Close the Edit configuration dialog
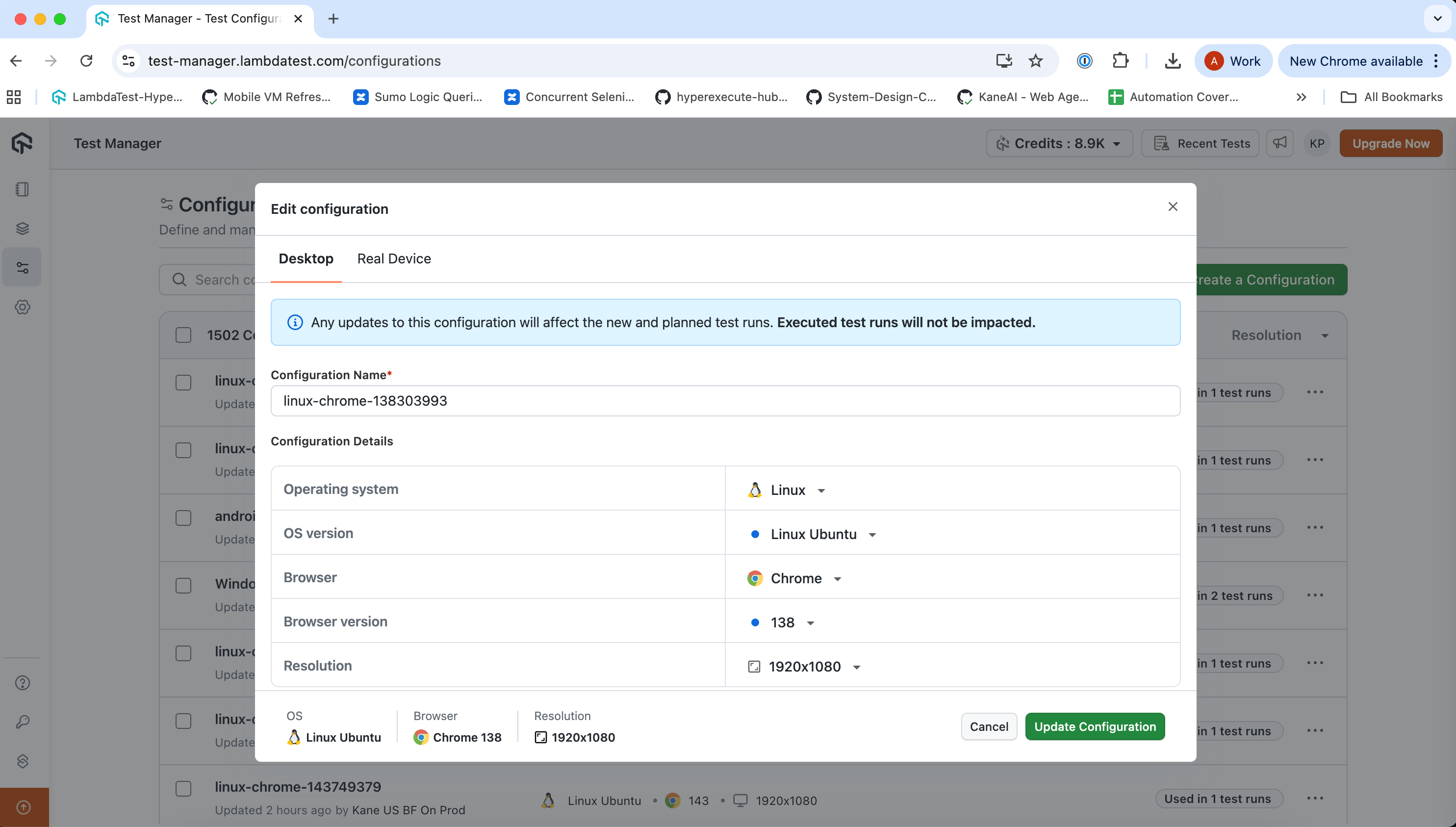Viewport: 1456px width, 827px height. 1173,207
